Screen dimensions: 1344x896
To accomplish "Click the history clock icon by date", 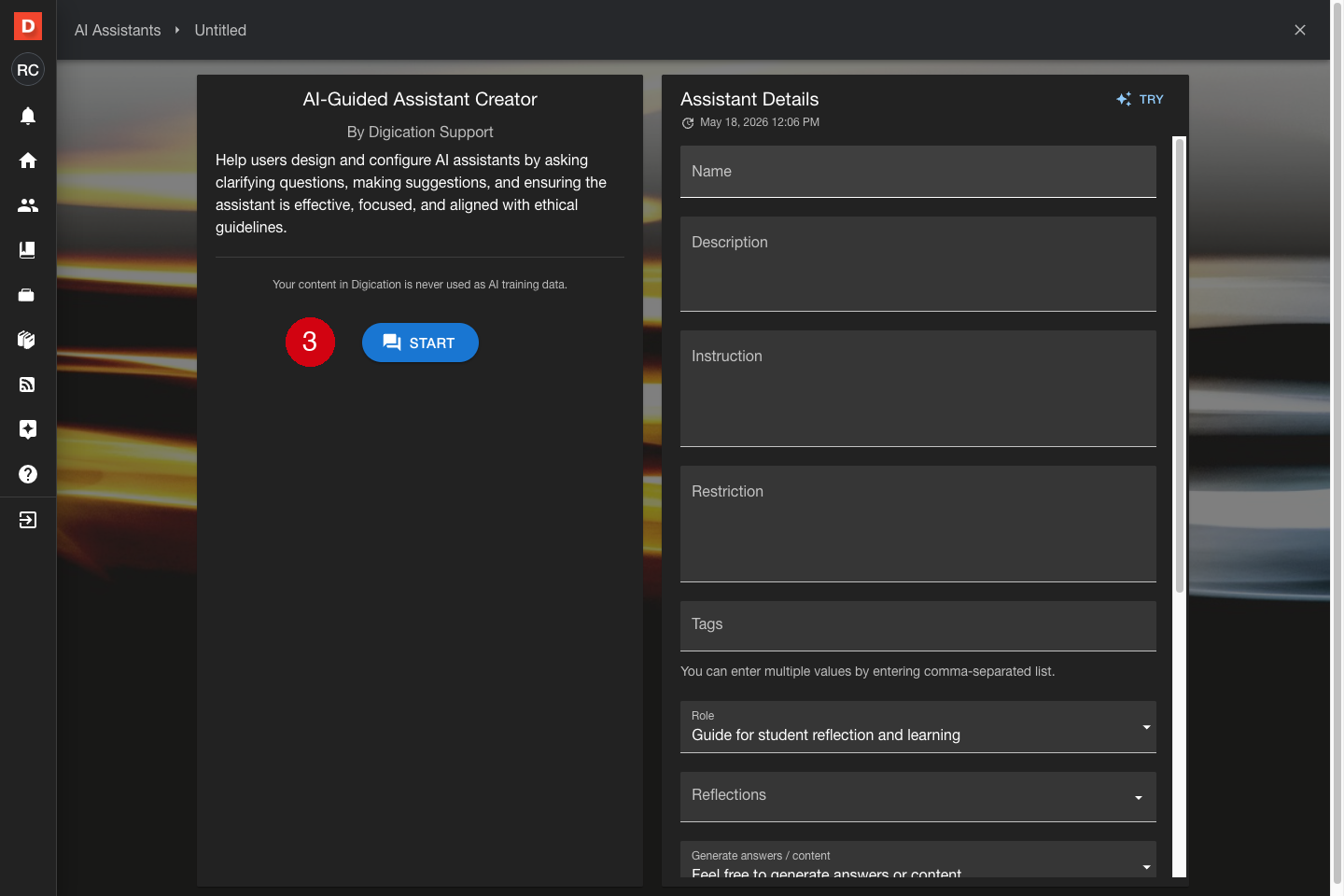I will click(x=688, y=122).
